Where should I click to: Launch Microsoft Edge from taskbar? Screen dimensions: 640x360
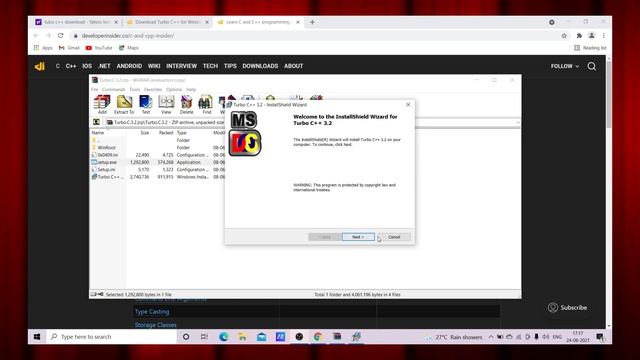(x=223, y=337)
